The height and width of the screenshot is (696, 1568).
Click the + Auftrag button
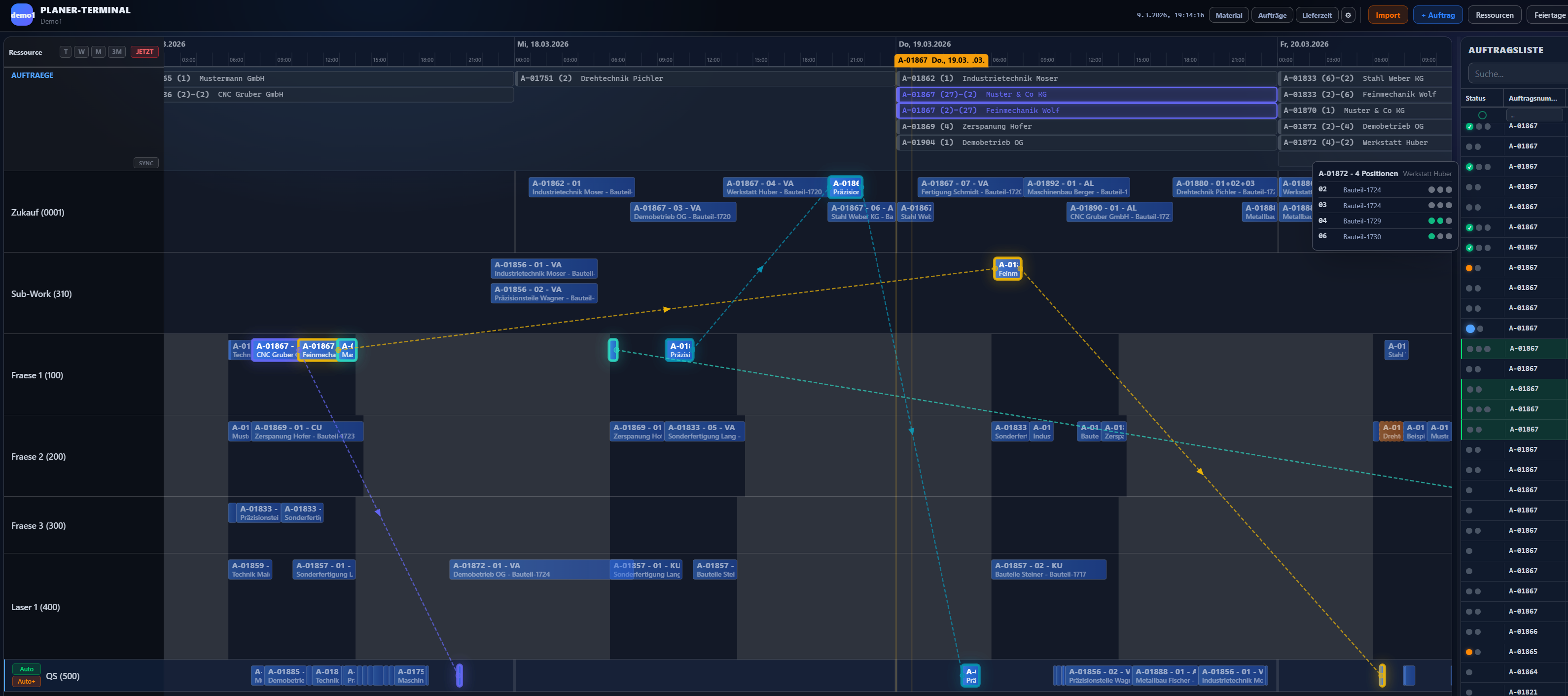(1438, 15)
